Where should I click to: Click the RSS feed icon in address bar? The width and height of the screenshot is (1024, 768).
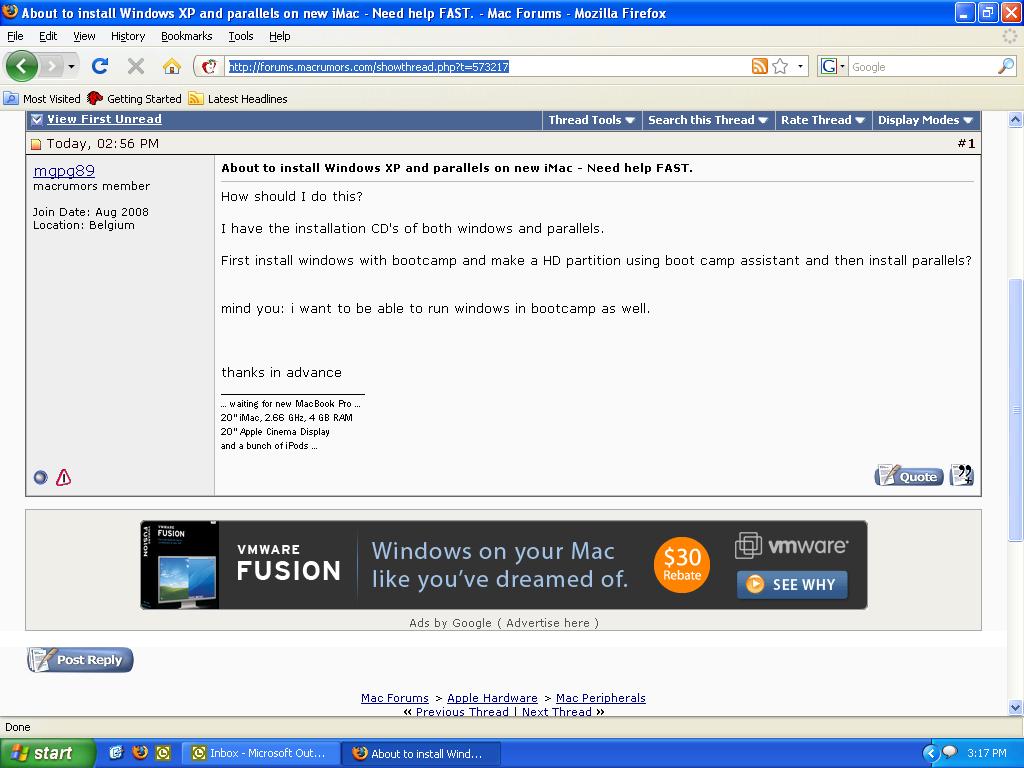(760, 66)
